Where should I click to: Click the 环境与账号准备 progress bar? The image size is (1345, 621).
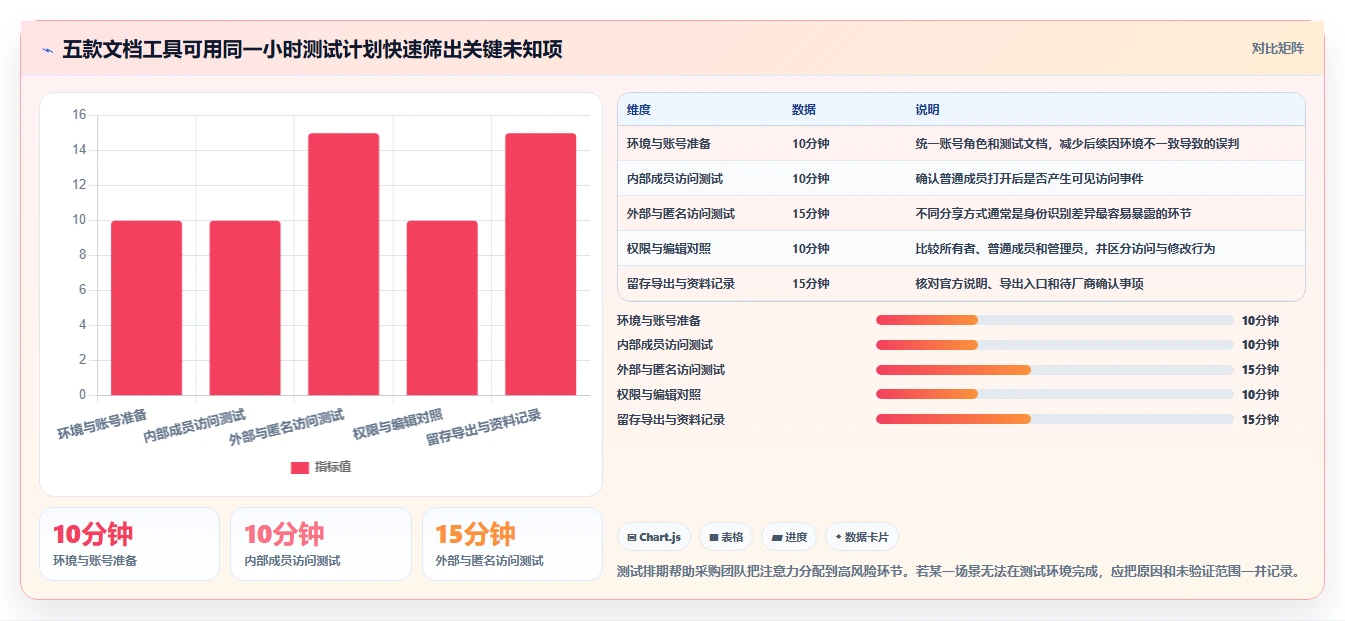(x=1054, y=320)
